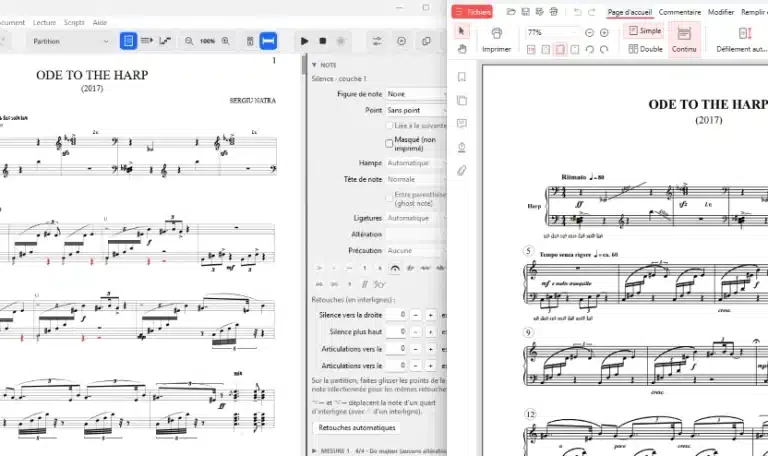This screenshot has width=768, height=456.
Task: Select the Simple page layout
Action: pos(645,31)
